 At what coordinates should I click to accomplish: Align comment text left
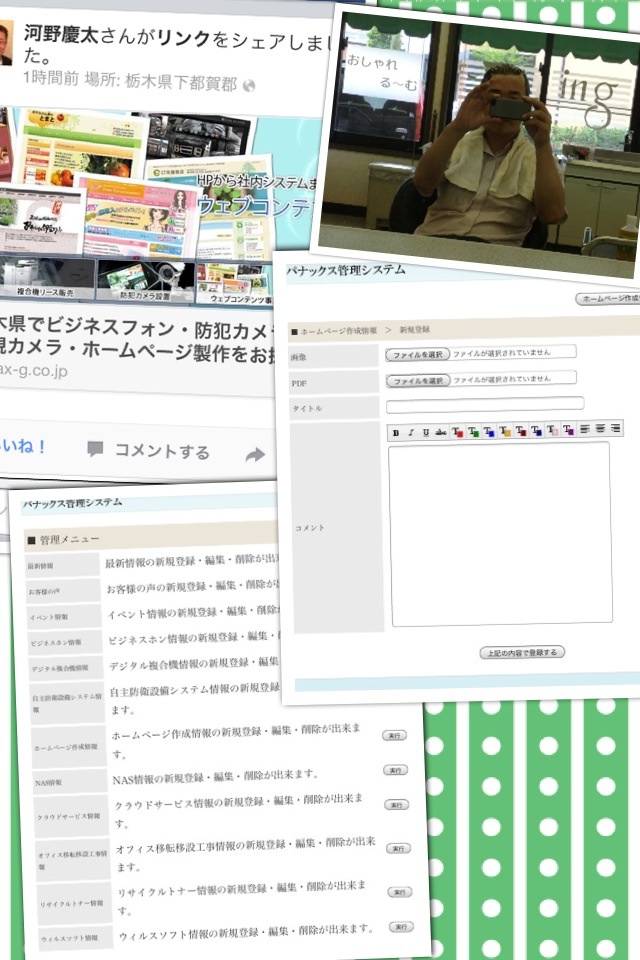[585, 429]
